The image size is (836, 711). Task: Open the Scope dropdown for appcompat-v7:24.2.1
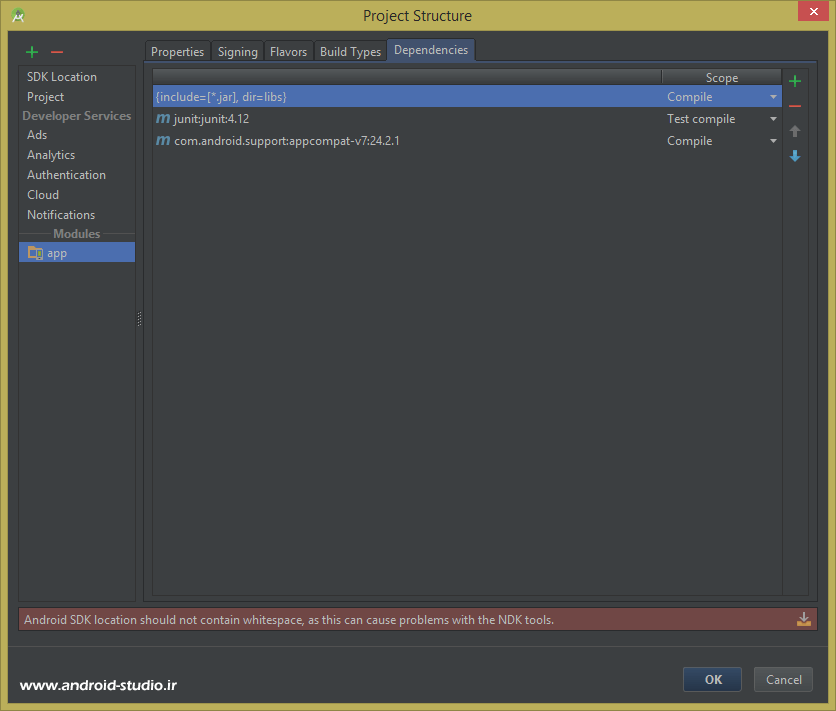coord(773,141)
